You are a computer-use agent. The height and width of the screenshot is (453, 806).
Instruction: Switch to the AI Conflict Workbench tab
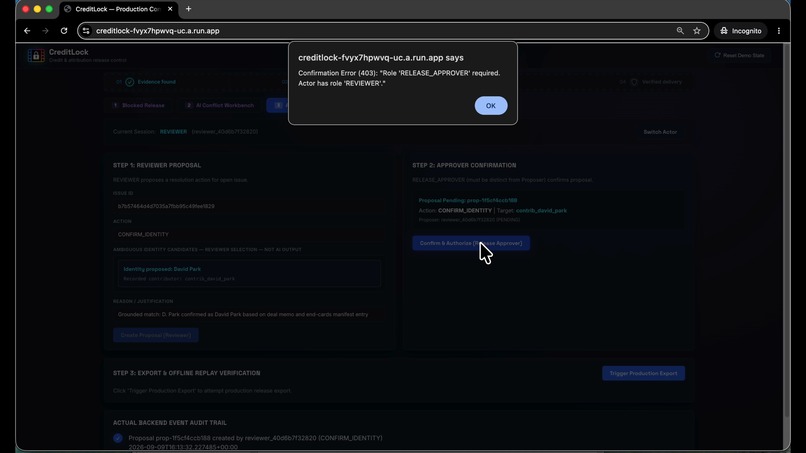[219, 105]
